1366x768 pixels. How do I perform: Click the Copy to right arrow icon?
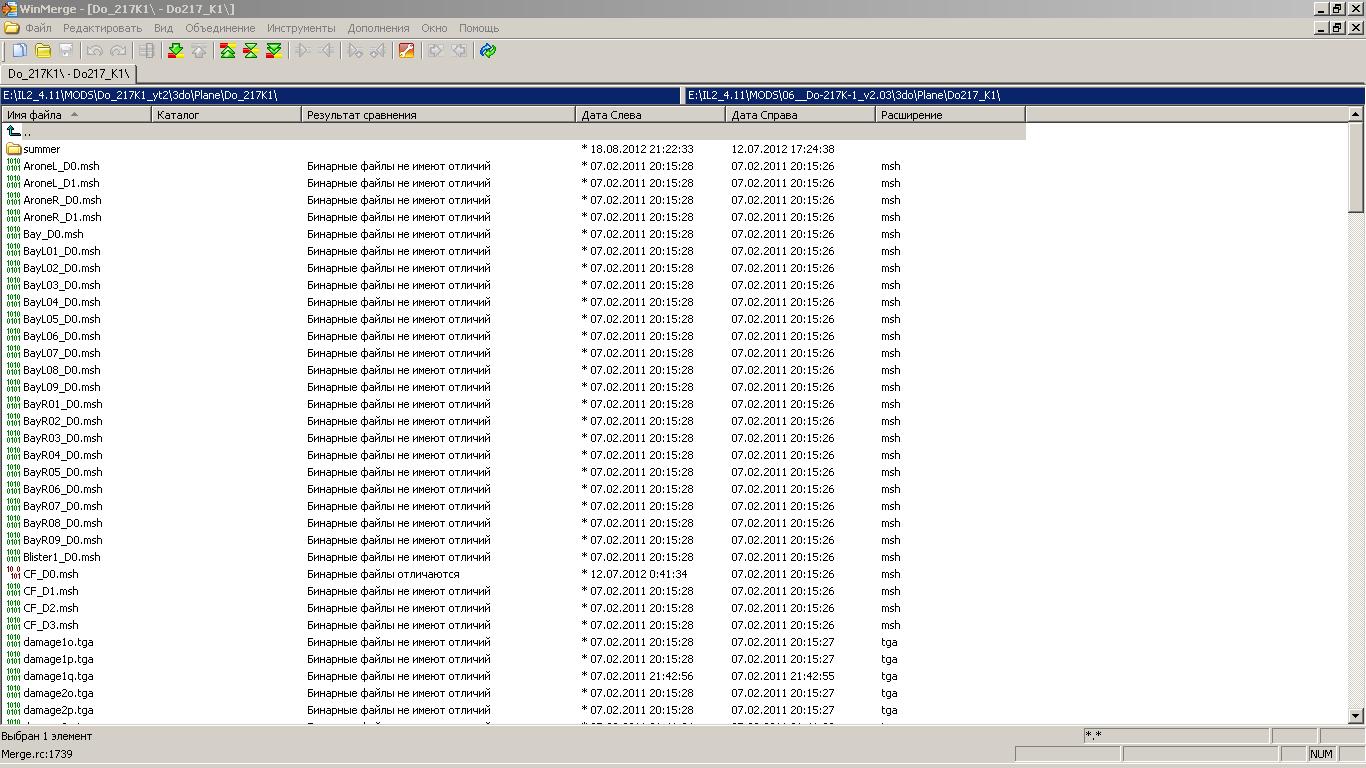302,51
